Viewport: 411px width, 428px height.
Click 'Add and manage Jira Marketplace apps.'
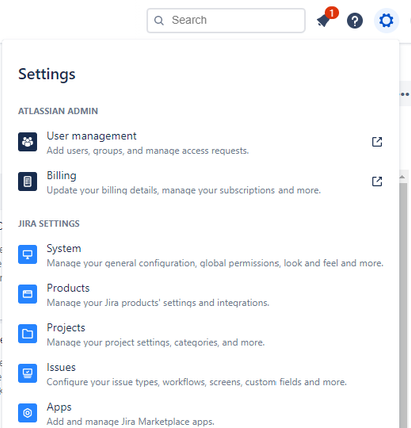click(130, 422)
